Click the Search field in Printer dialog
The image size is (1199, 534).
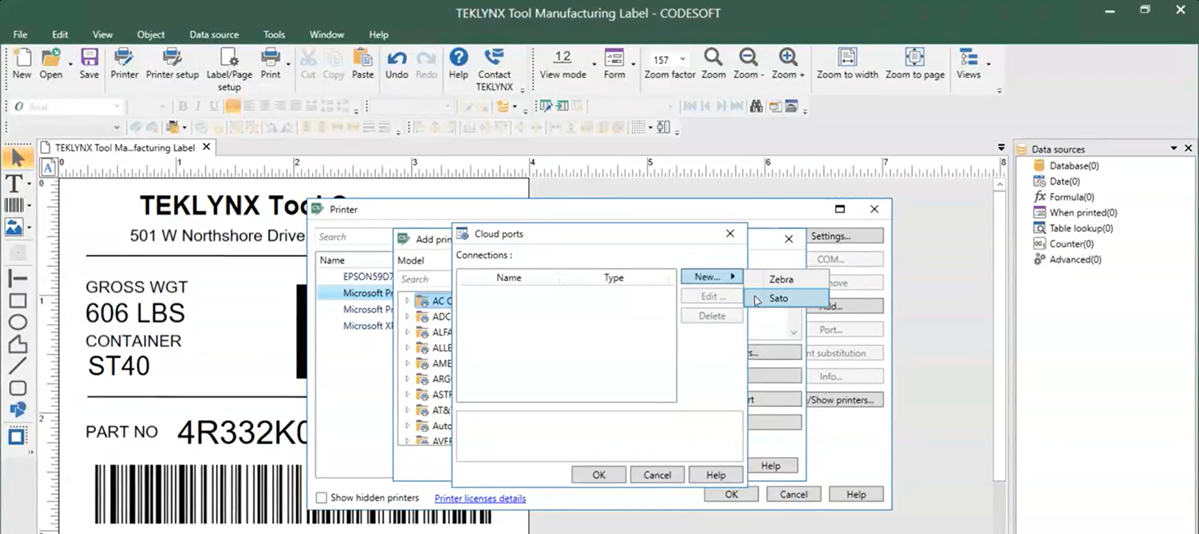point(354,237)
